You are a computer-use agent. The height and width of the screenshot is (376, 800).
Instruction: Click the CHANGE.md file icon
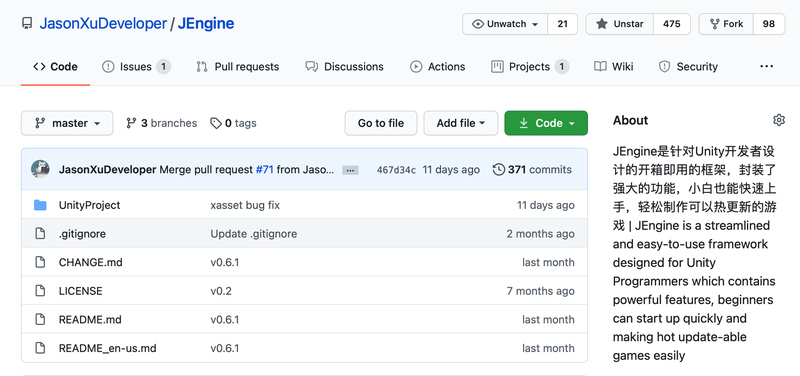tap(40, 262)
